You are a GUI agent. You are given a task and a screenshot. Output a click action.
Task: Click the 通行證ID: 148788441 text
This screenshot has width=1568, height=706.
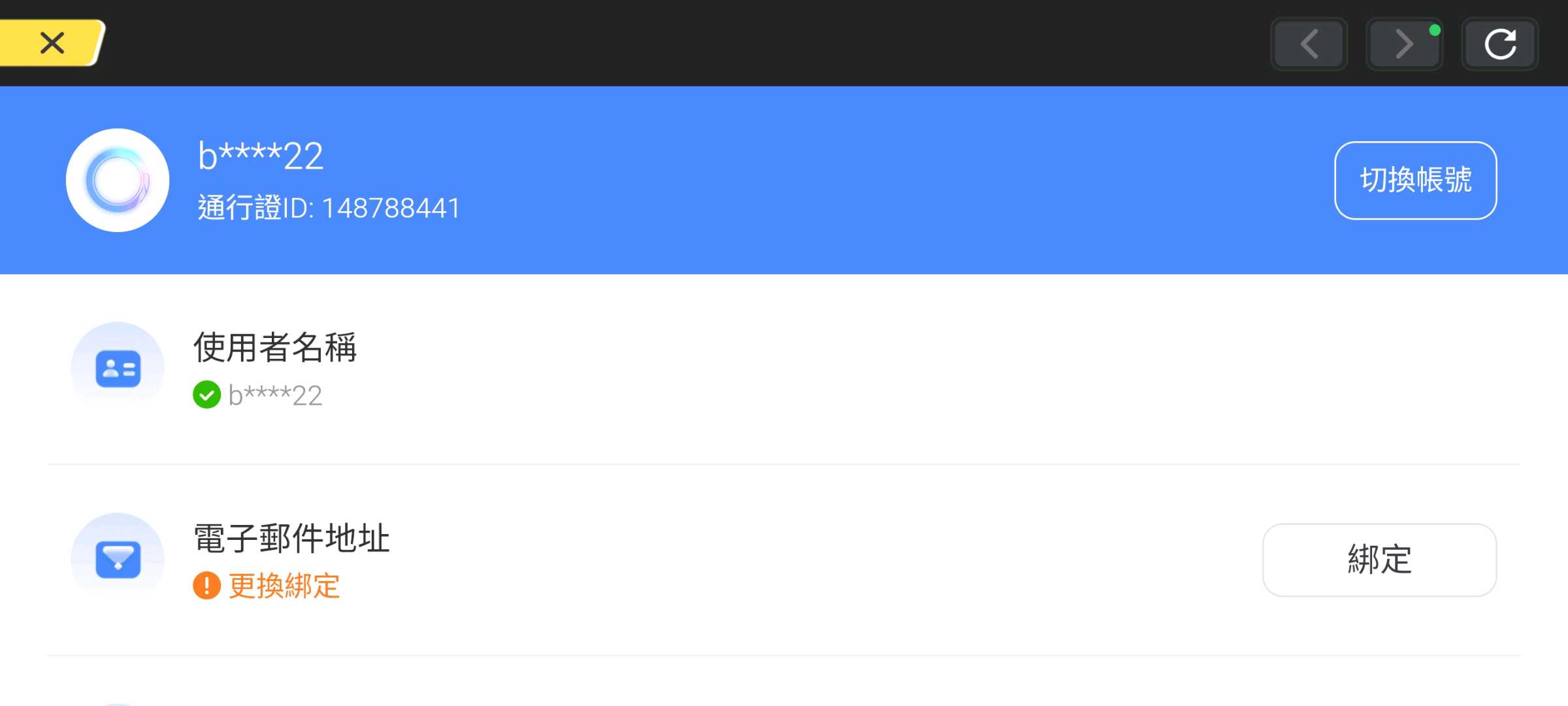point(329,209)
